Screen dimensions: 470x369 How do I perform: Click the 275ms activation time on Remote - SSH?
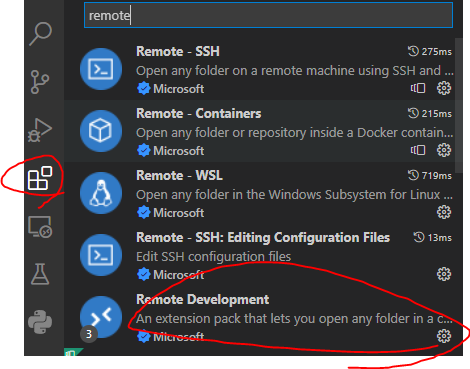tap(430, 52)
